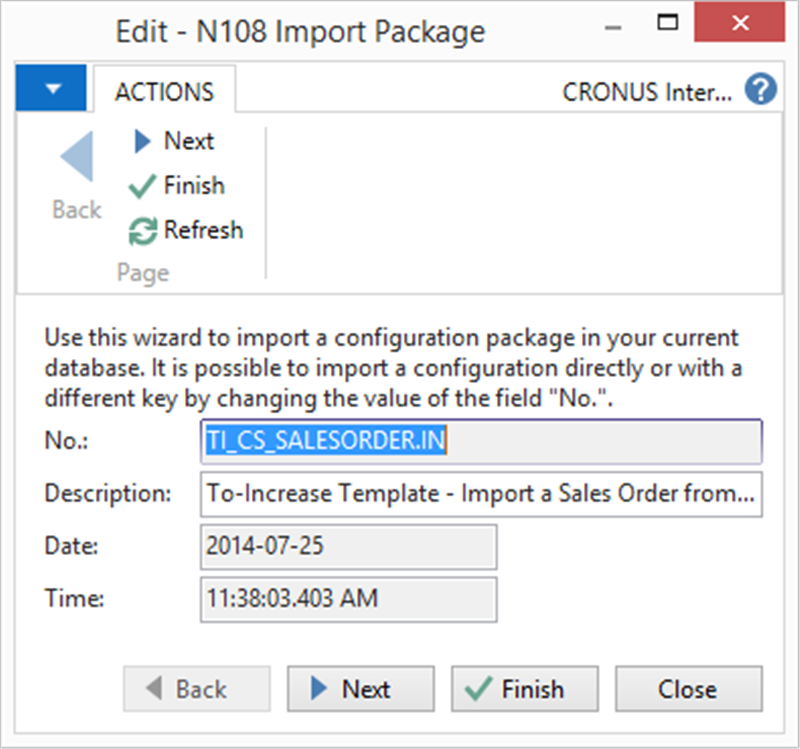This screenshot has width=800, height=749.
Task: Select the ACTIONS ribbon tab
Action: click(164, 92)
